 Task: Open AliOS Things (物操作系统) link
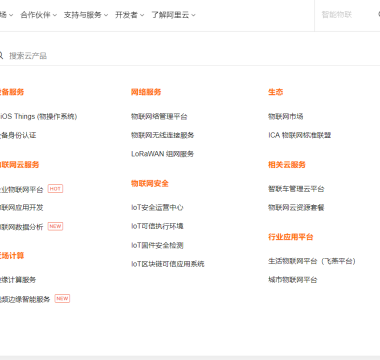click(x=38, y=116)
